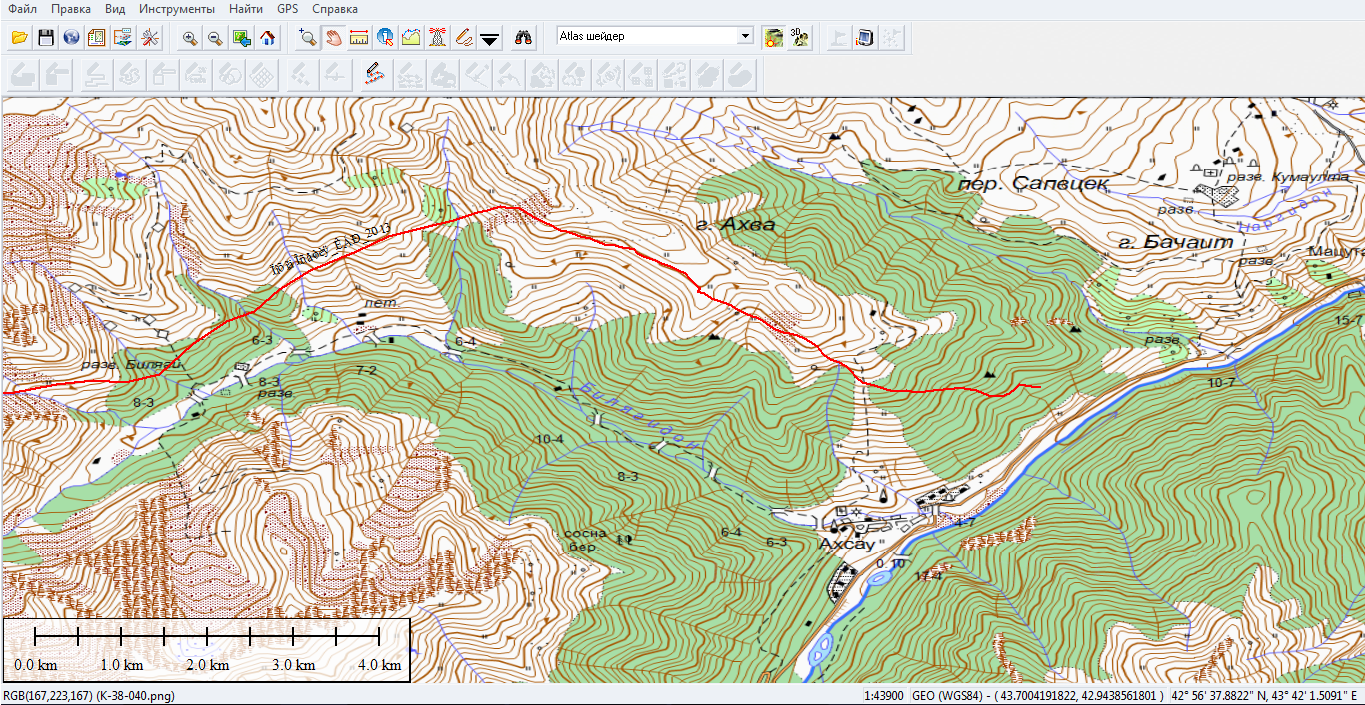This screenshot has height=705, width=1365.
Task: Click the Zoom In magnifier icon
Action: 189,38
